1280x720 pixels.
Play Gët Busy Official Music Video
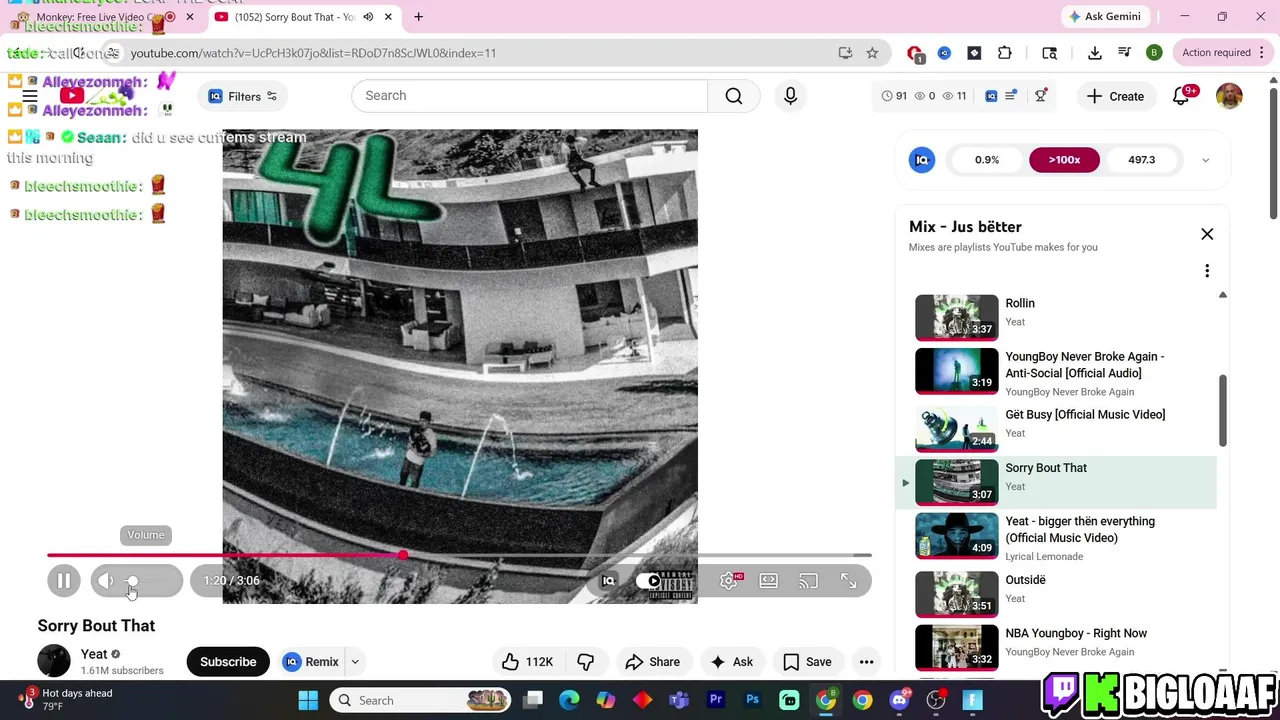[x=1056, y=428]
